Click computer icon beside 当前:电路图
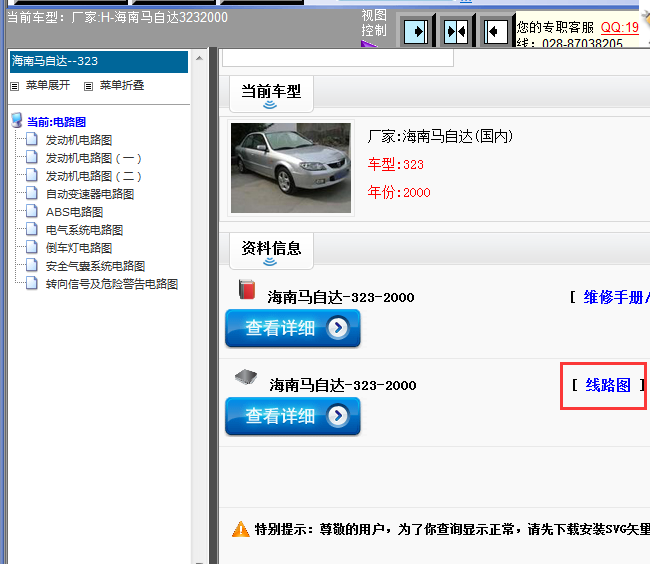Image resolution: width=650 pixels, height=564 pixels. pos(17,120)
